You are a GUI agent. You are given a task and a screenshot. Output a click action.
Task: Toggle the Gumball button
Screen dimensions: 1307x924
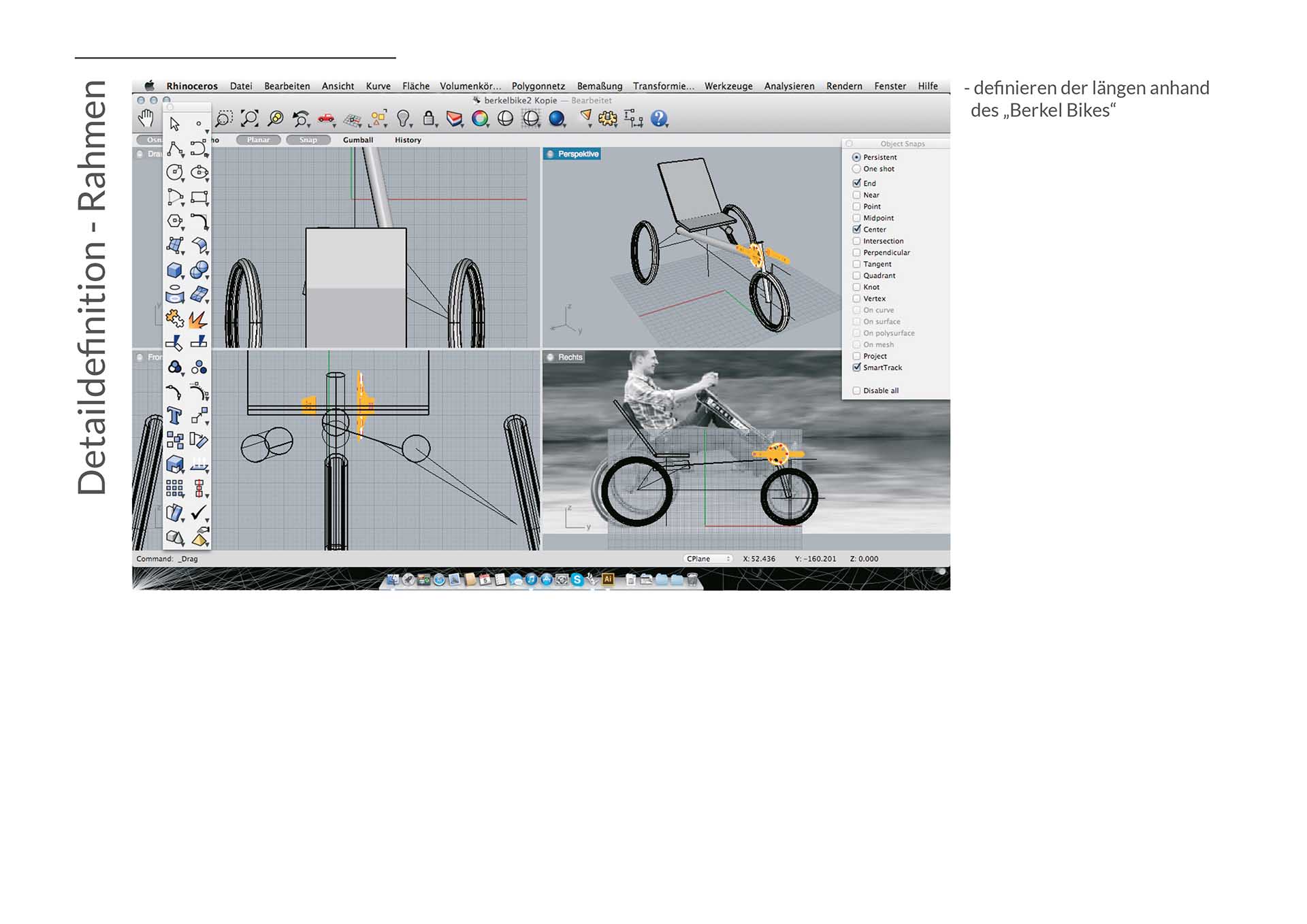tap(358, 140)
